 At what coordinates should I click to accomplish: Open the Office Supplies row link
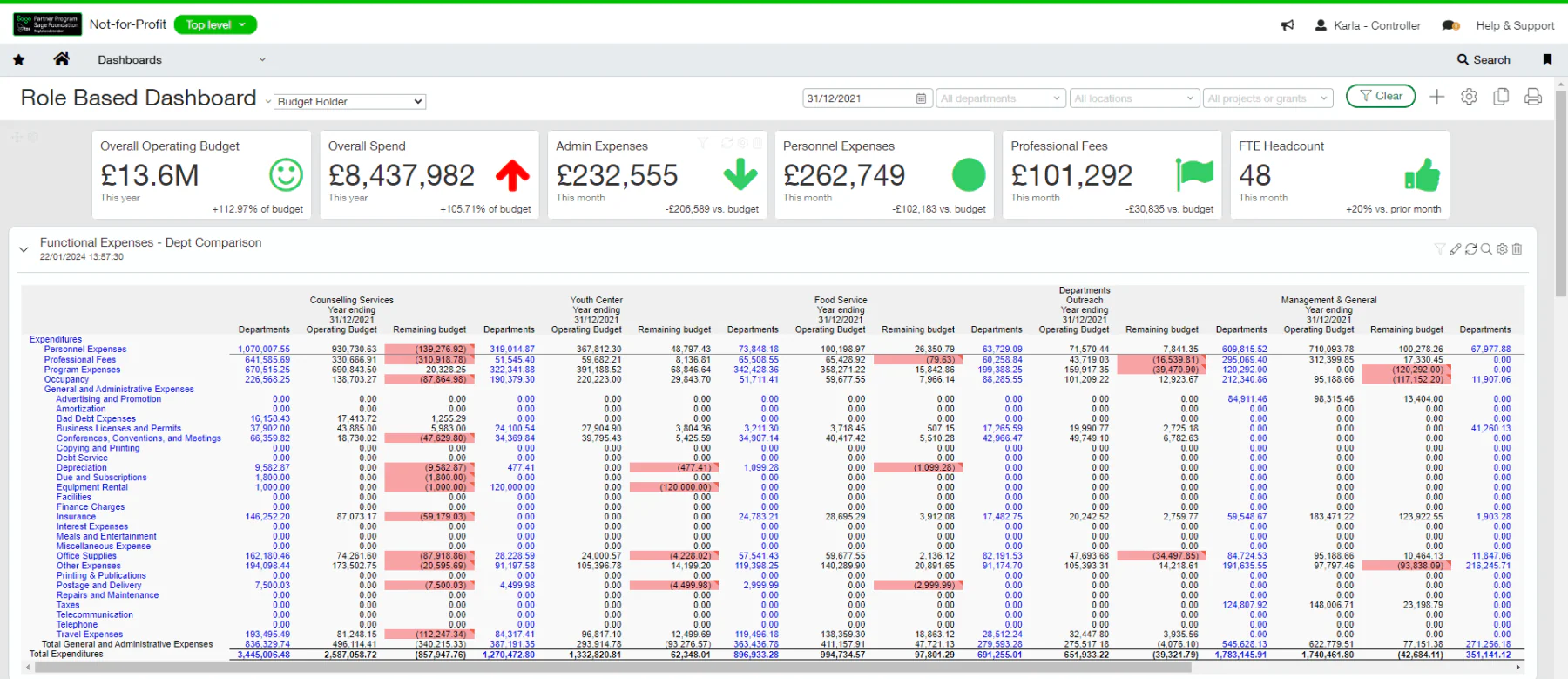[86, 556]
